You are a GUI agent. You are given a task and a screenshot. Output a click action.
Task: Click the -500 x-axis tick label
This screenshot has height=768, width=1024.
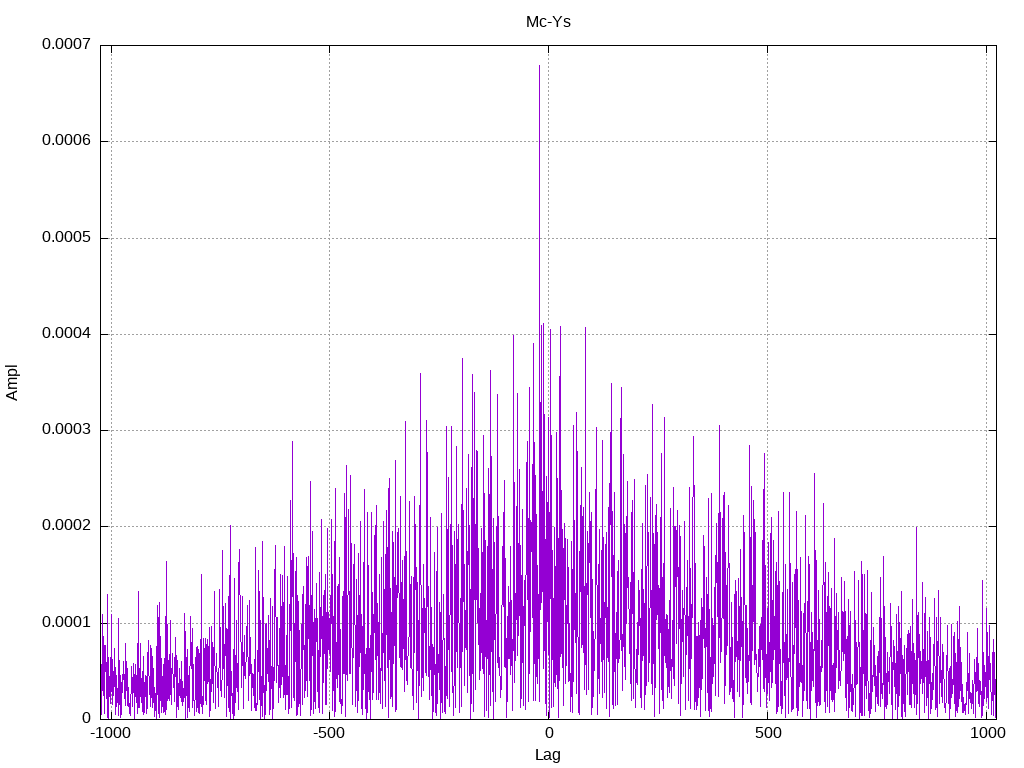click(x=328, y=733)
